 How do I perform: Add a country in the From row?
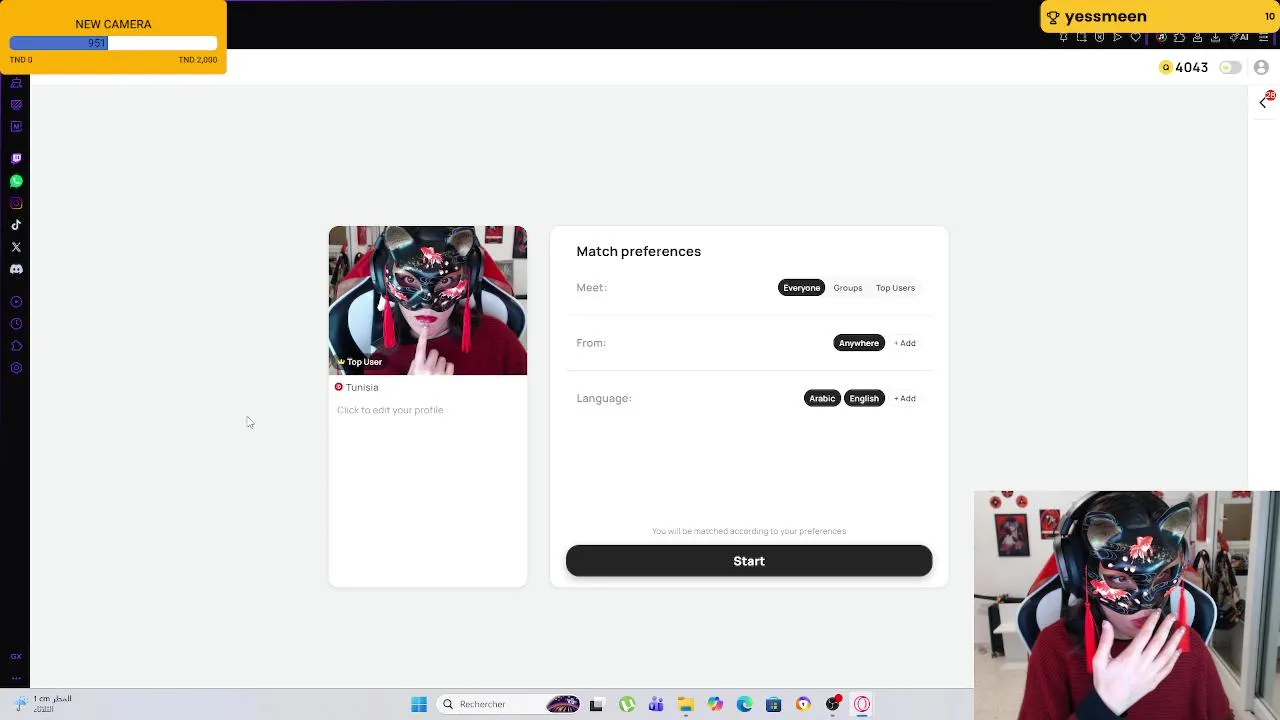(x=905, y=343)
